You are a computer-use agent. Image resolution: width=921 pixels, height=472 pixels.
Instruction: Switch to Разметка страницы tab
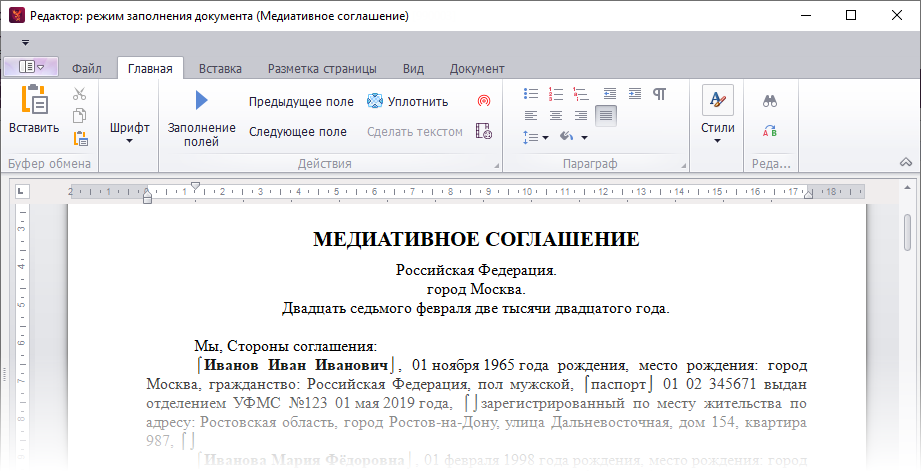click(x=322, y=69)
